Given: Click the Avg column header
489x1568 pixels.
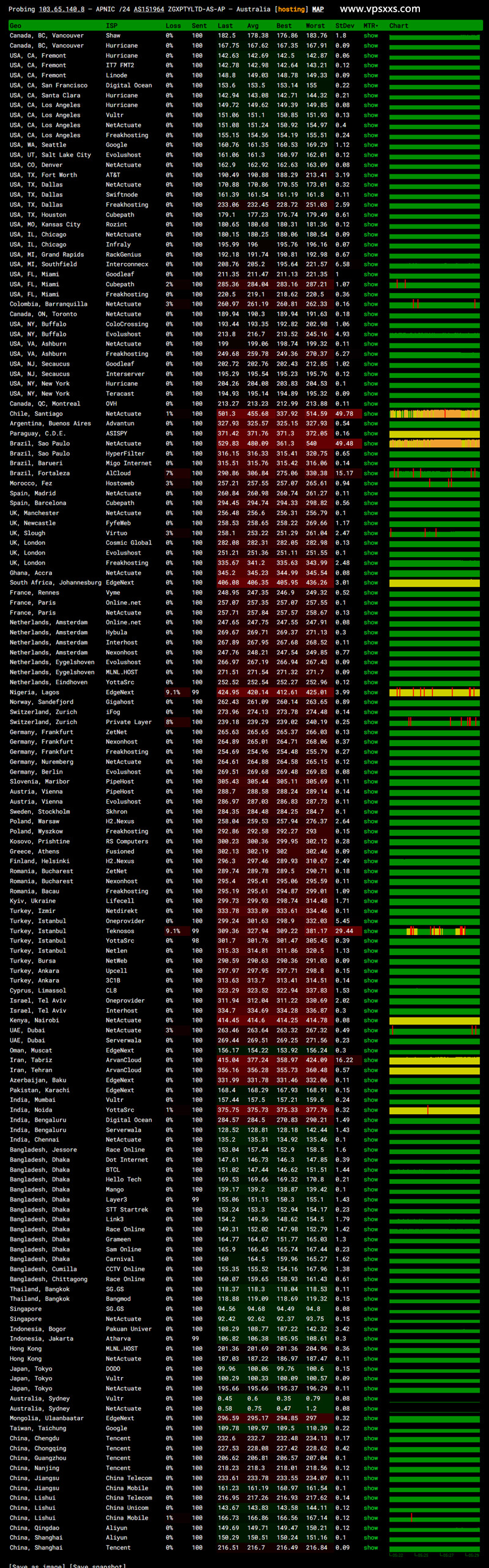Looking at the screenshot, I should 252,26.
